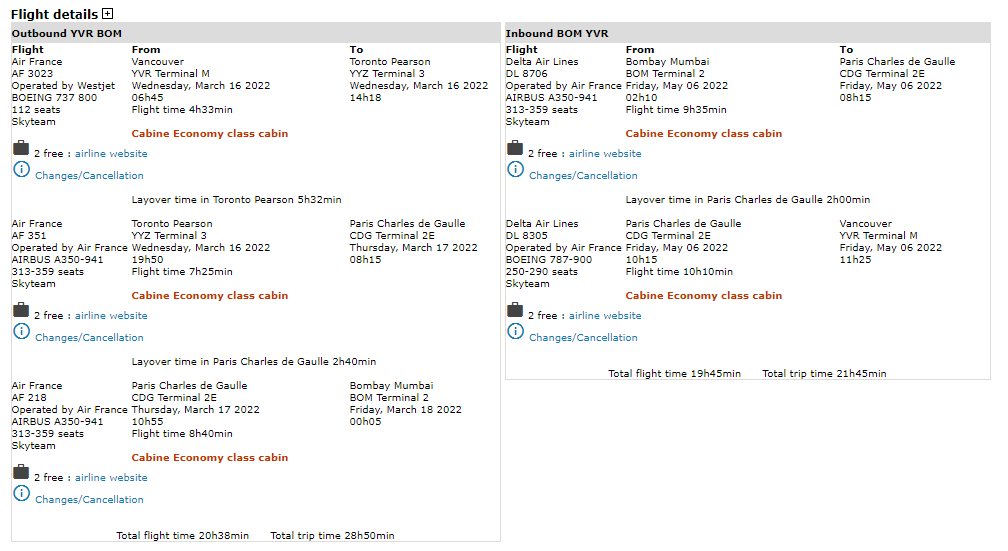The width and height of the screenshot is (1008, 551).
Task: Open airline website link for AF 3023
Action: 111,154
